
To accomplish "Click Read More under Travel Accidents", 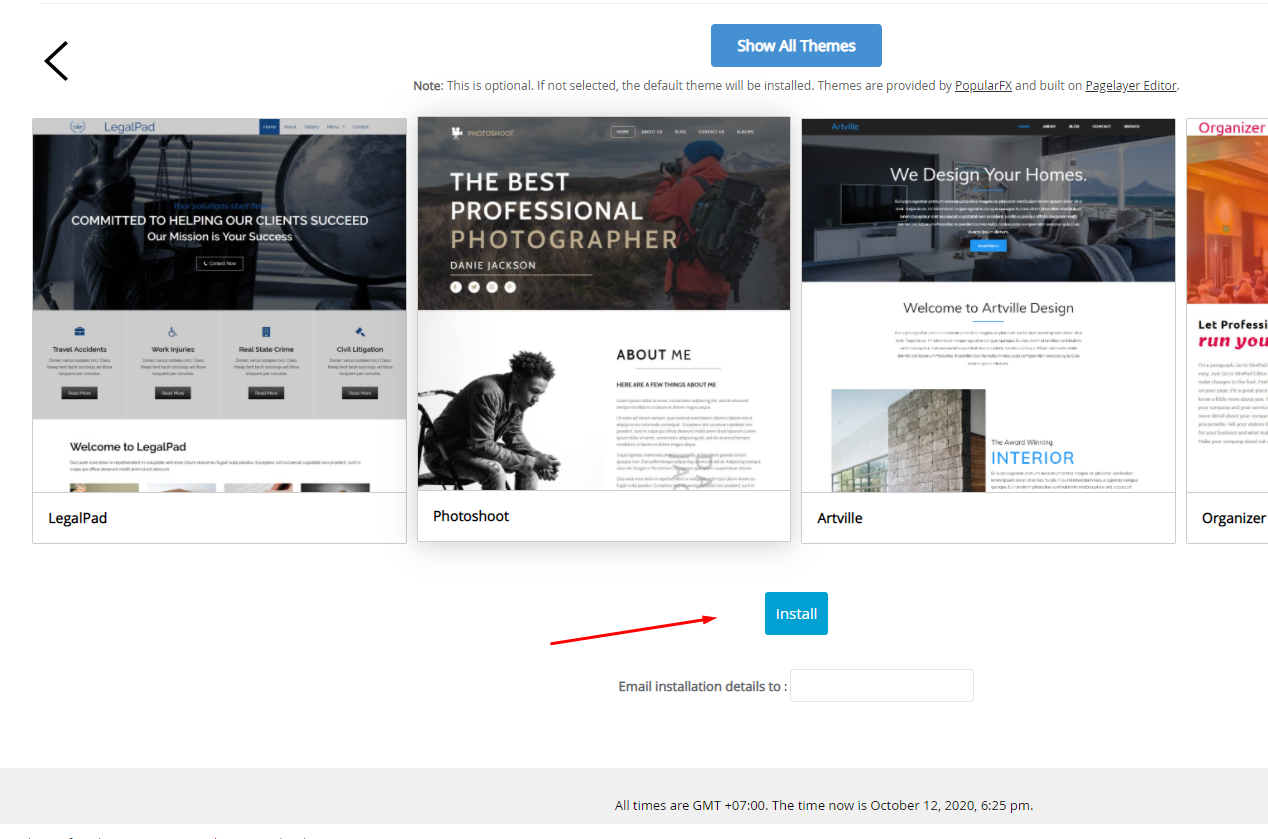I will (79, 393).
